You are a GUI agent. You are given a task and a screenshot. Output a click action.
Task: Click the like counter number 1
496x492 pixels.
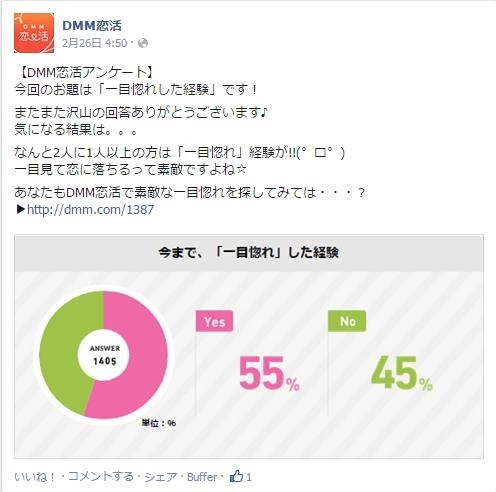pyautogui.click(x=249, y=477)
